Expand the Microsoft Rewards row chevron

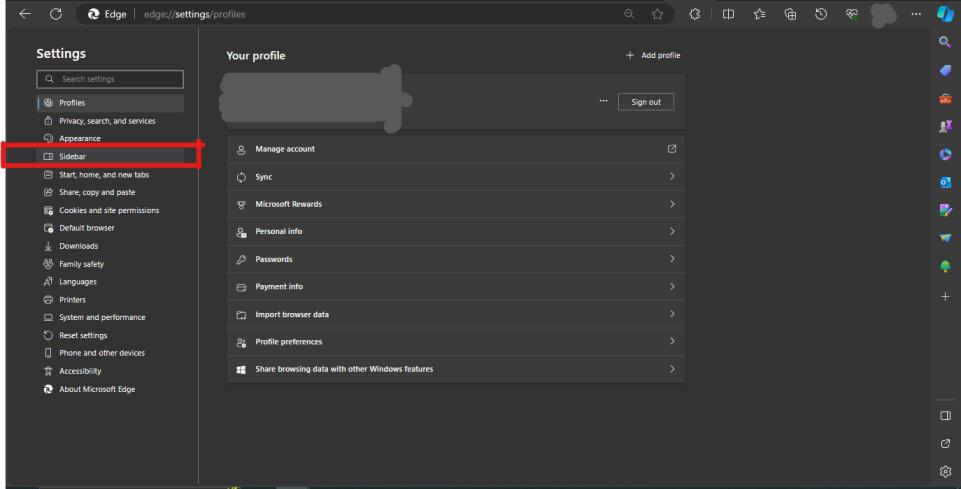pos(672,204)
